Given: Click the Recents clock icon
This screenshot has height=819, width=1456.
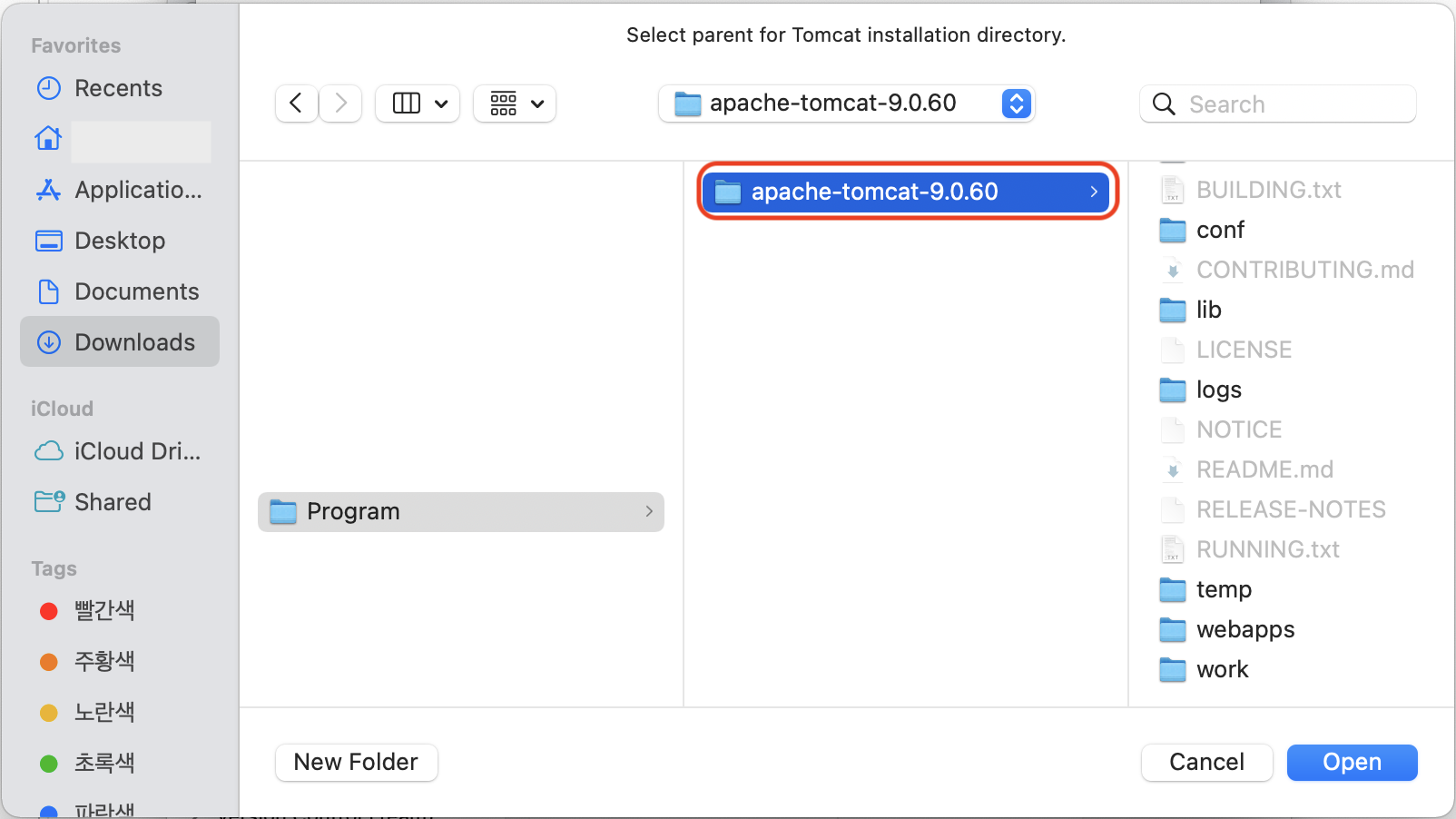Looking at the screenshot, I should (x=48, y=88).
